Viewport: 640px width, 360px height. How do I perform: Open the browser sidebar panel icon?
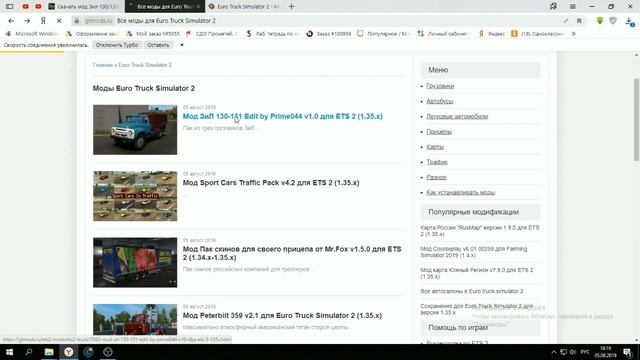9,7
